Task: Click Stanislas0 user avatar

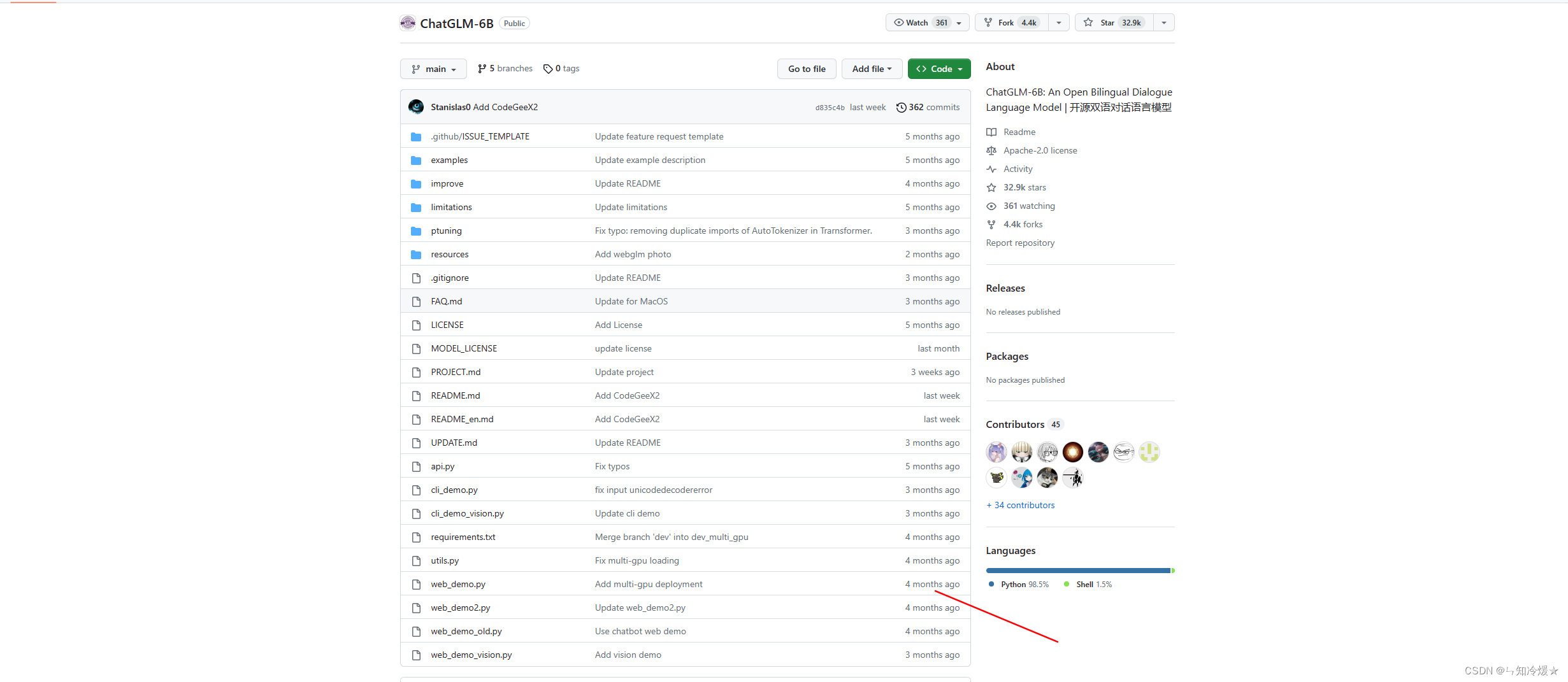Action: (x=416, y=107)
